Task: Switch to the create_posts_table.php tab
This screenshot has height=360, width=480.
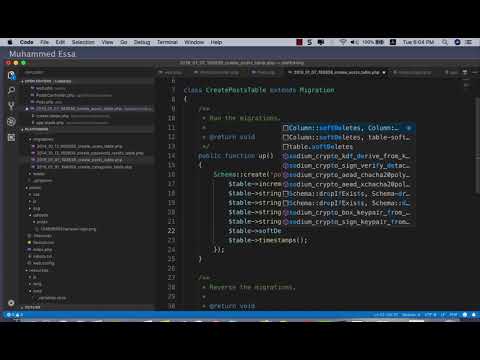Action: pos(336,72)
